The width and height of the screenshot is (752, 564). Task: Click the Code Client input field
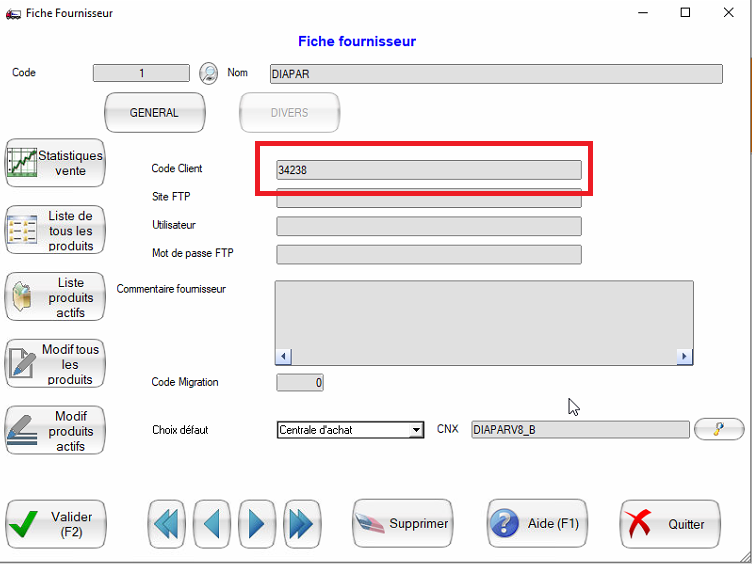tap(428, 170)
